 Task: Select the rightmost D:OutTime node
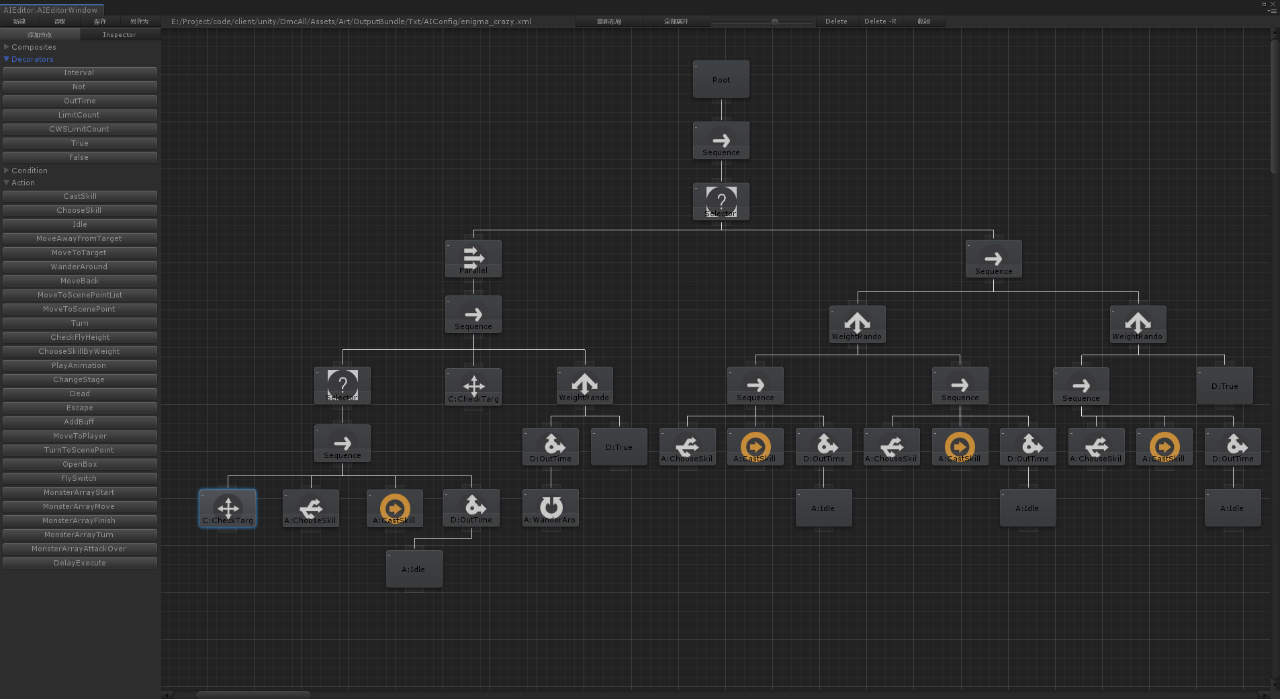(1233, 446)
